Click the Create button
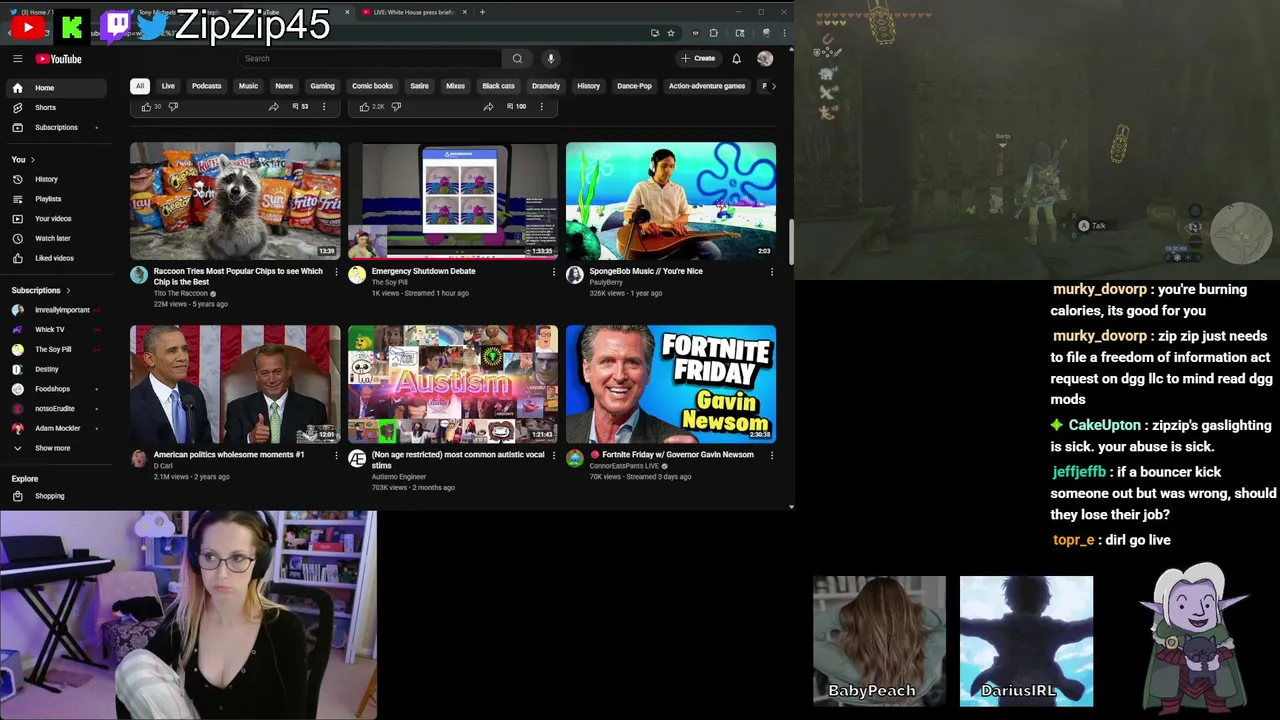This screenshot has height=720, width=1280. 698,59
